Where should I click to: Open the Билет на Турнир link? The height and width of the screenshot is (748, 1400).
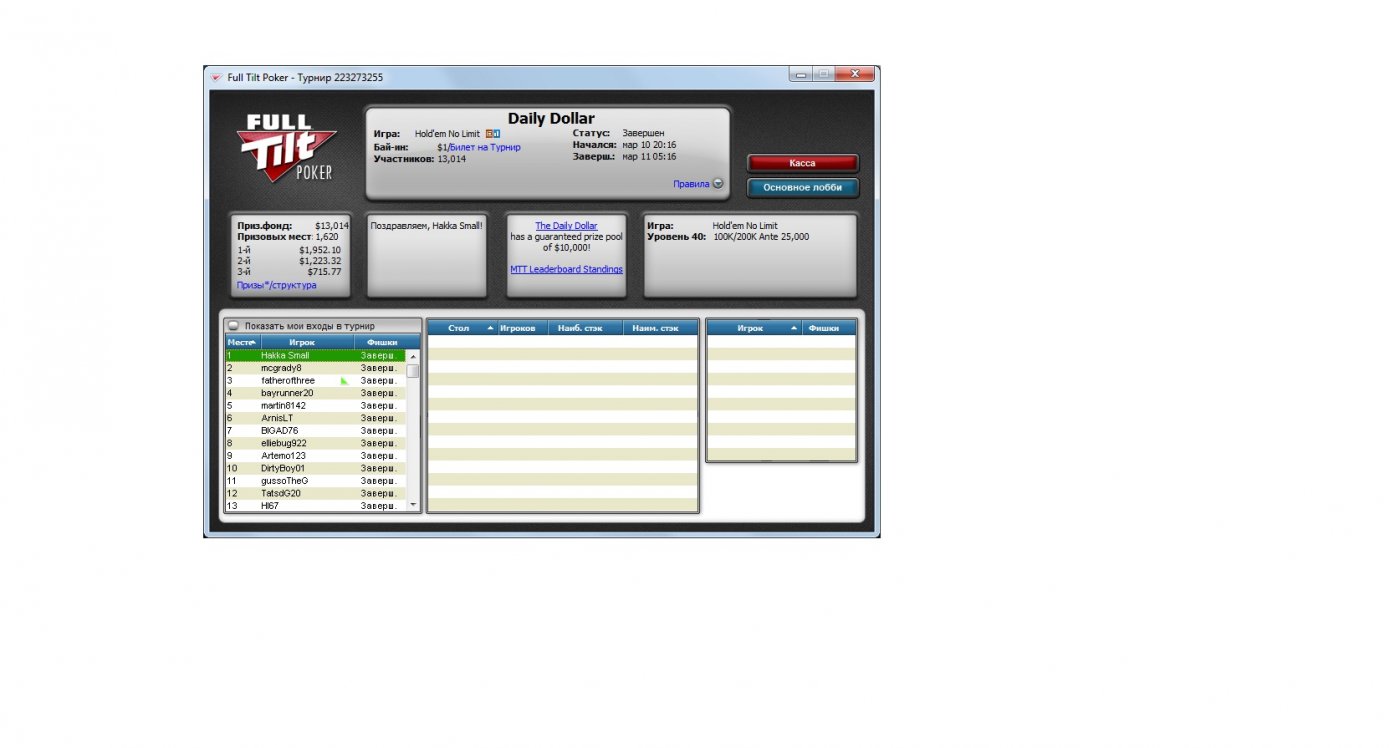pyautogui.click(x=485, y=147)
